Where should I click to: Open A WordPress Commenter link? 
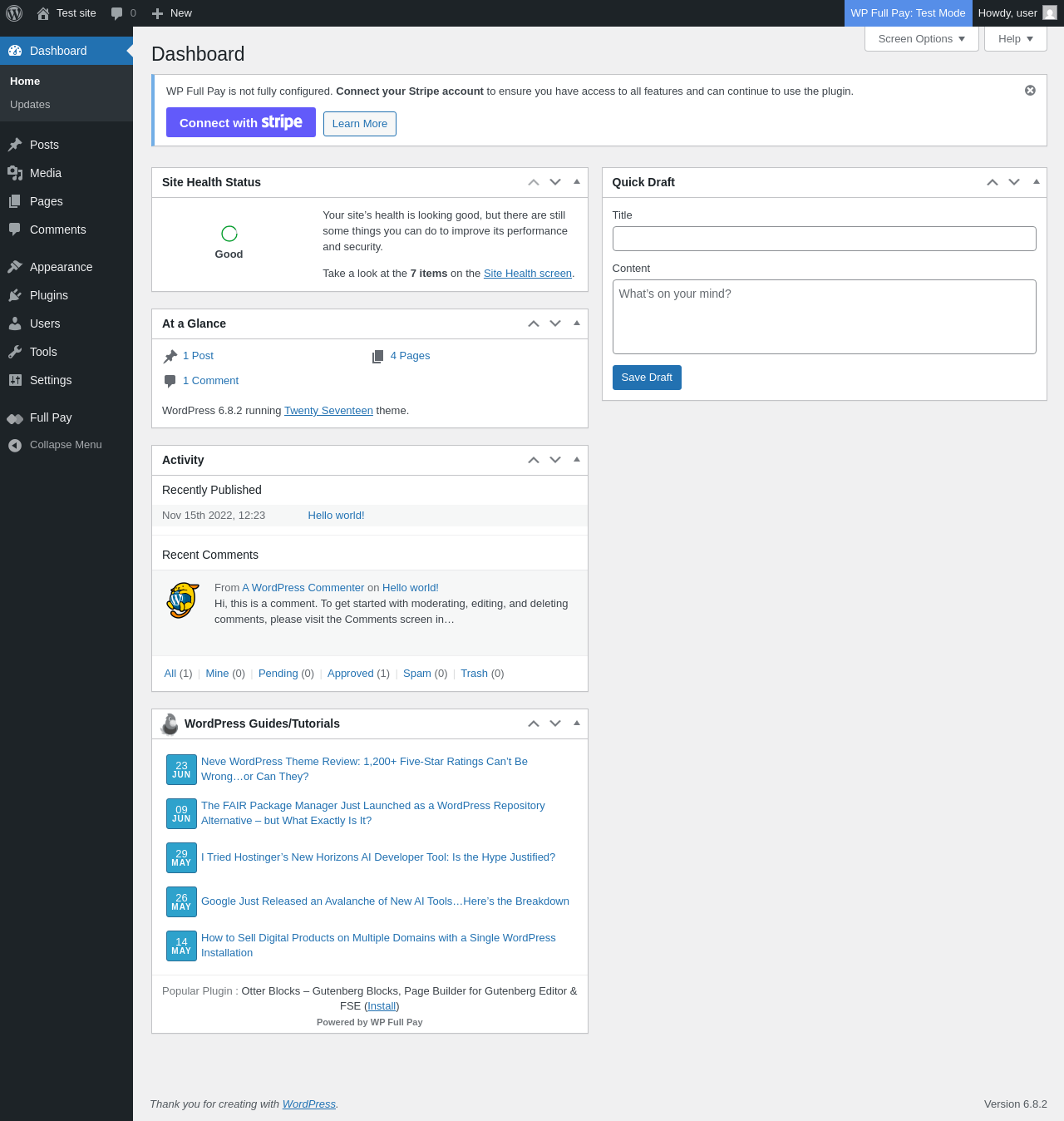[303, 588]
